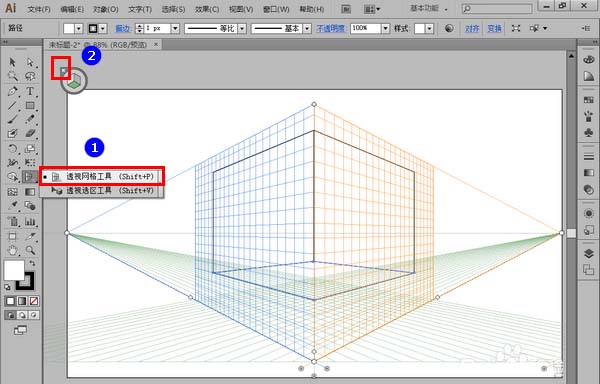Click the Perspective Grid tool in toolbox
Image resolution: width=600 pixels, height=384 pixels.
click(30, 177)
